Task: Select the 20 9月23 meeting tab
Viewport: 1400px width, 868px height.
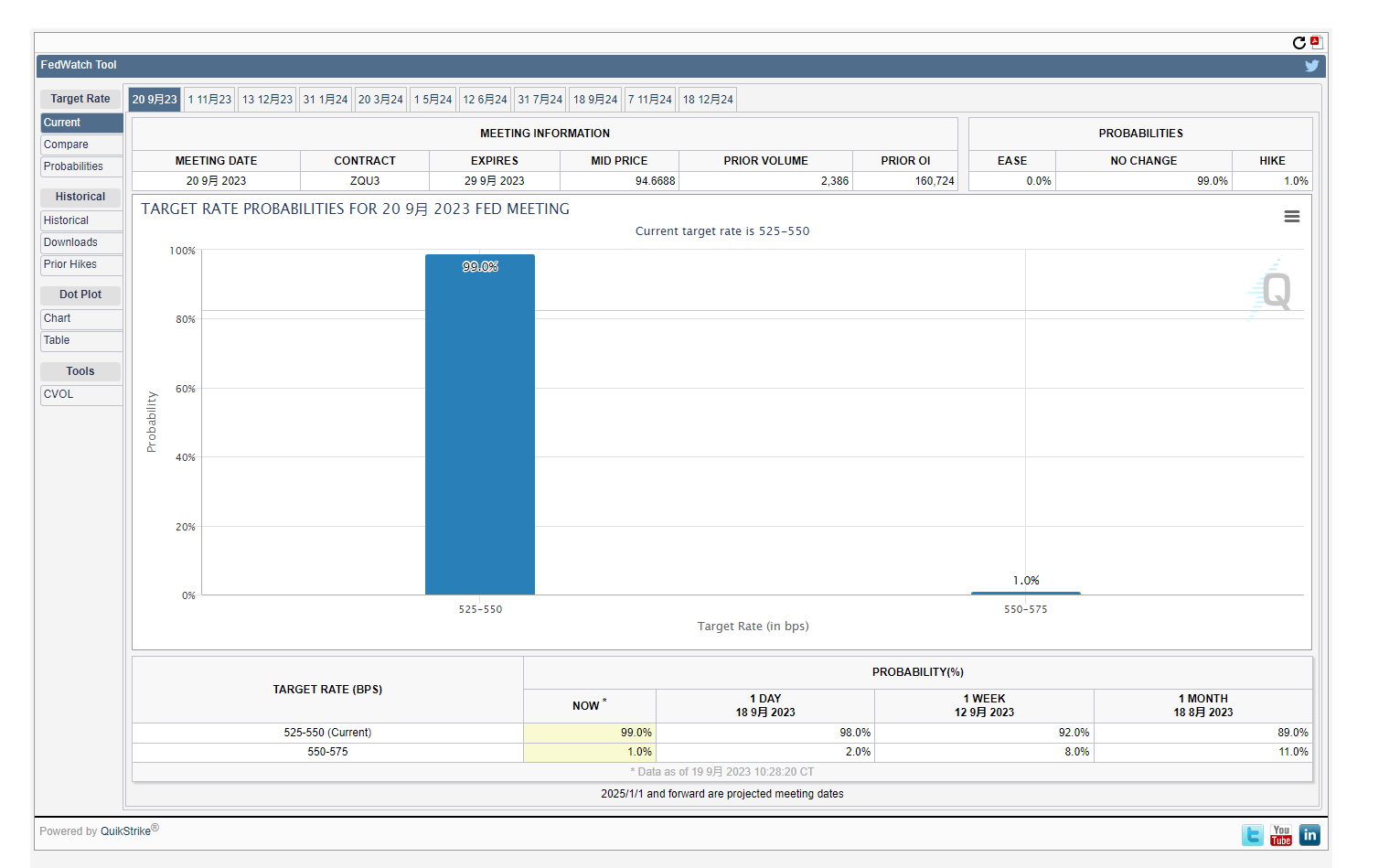Action: tap(155, 100)
